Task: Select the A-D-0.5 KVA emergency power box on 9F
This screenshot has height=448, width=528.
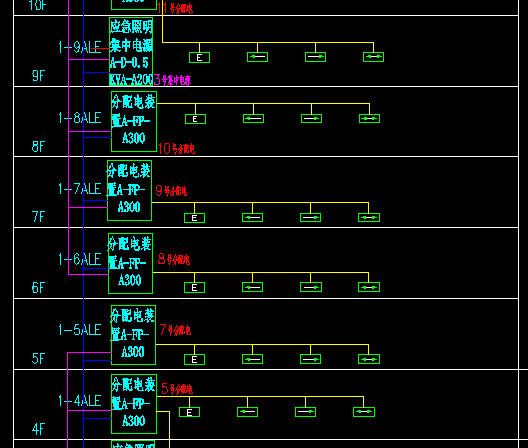Action: (131, 52)
